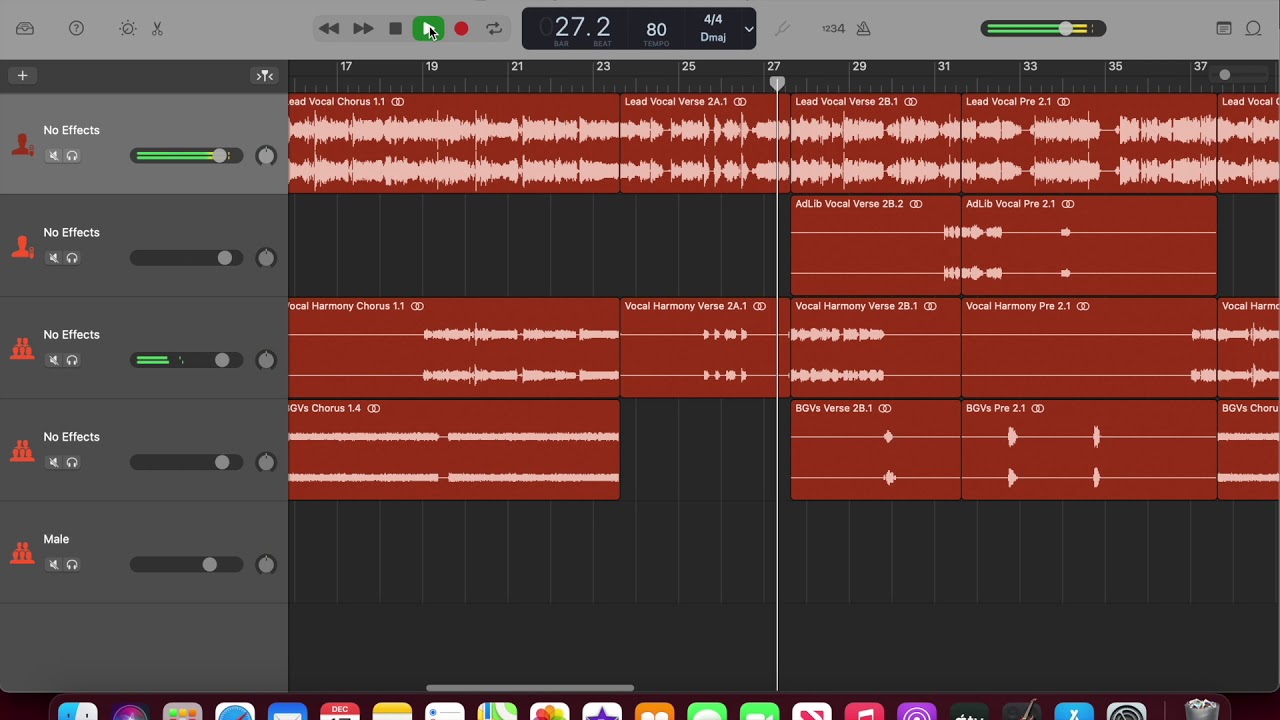Mute the AdLib Vocal track
Screen dimensions: 1280x720
pos(54,258)
